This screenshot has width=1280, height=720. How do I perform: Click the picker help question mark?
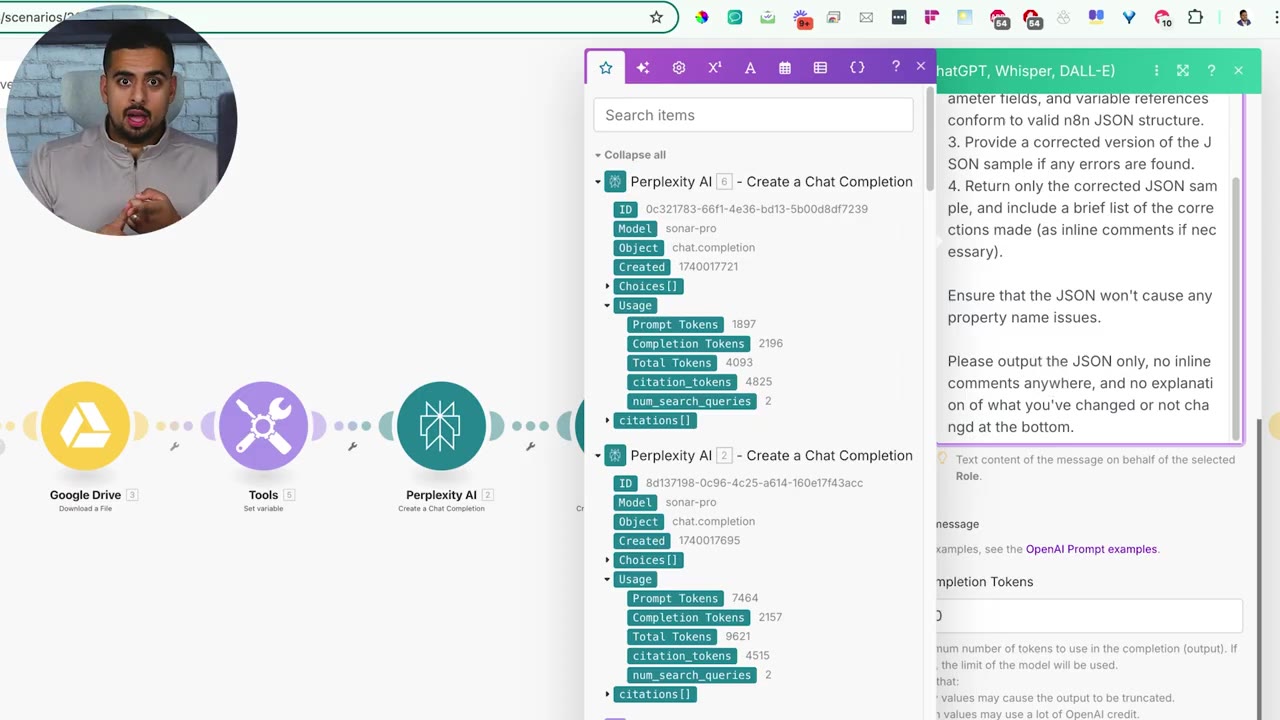pos(895,67)
